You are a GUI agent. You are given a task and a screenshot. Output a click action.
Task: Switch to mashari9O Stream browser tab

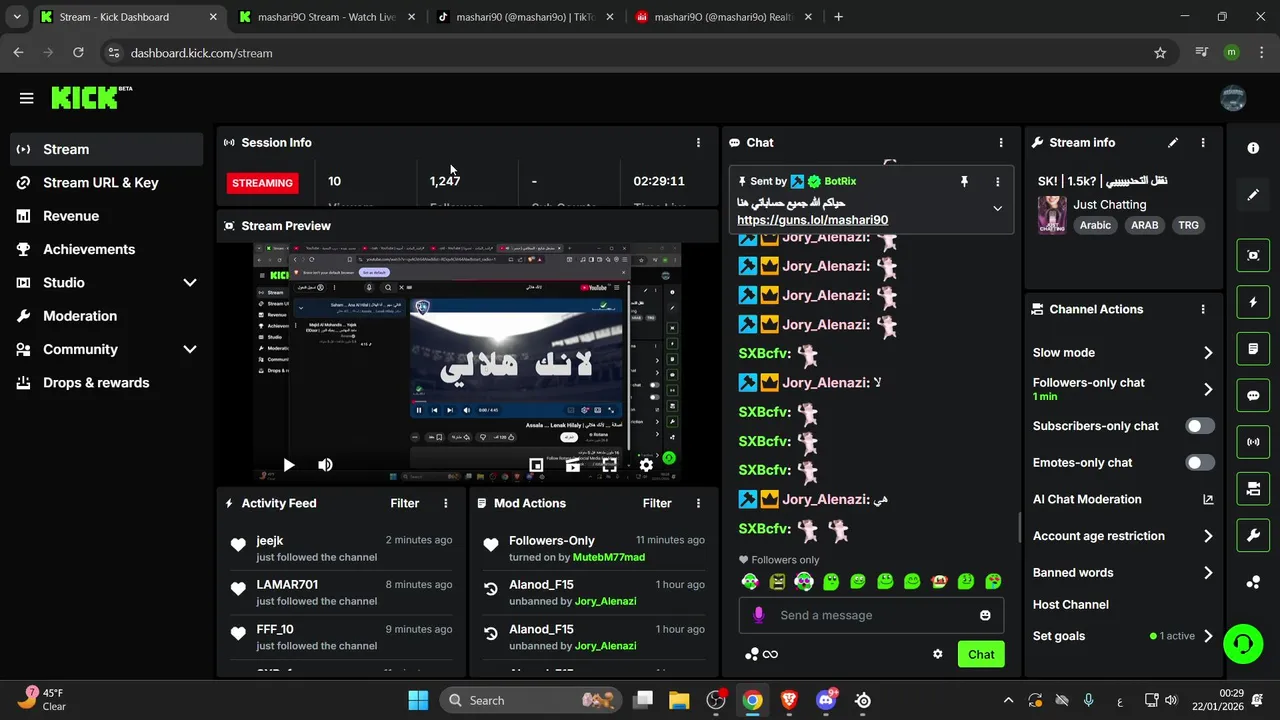pyautogui.click(x=327, y=17)
